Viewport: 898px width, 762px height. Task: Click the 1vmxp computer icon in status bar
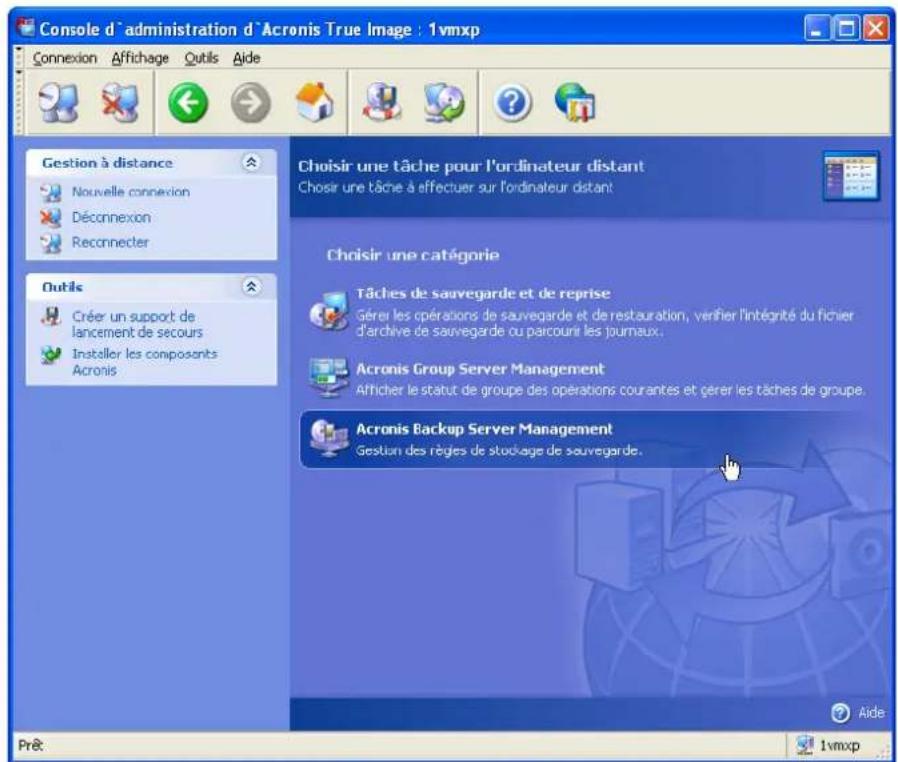click(805, 745)
